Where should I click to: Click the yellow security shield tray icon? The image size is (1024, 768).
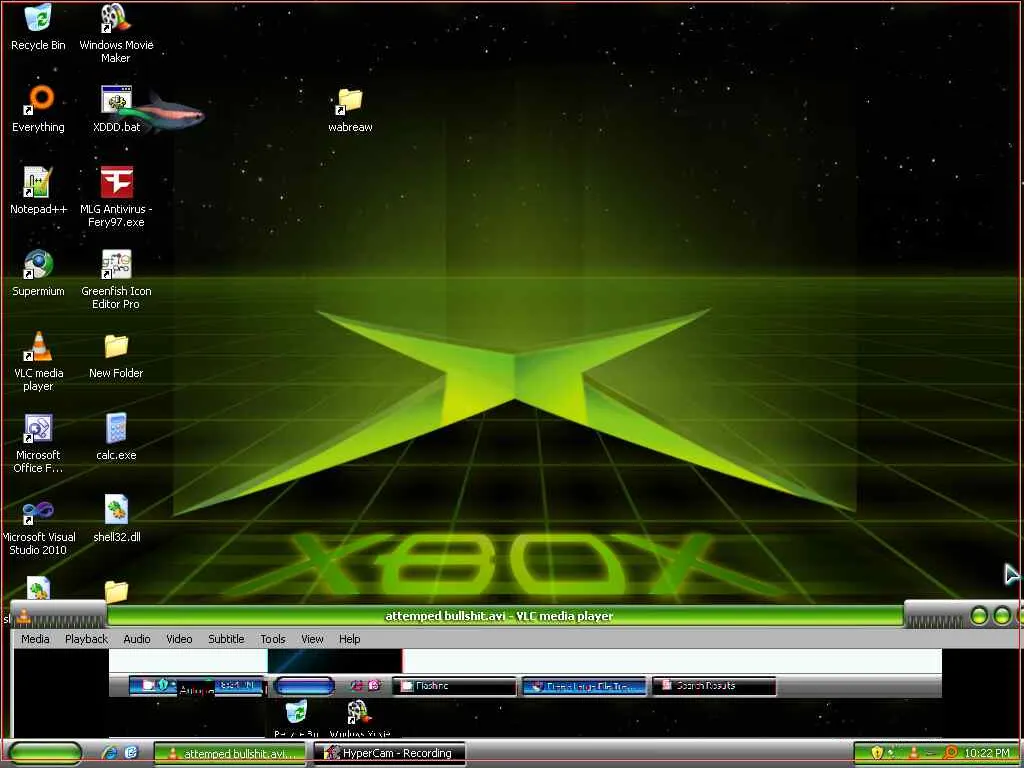pyautogui.click(x=877, y=753)
